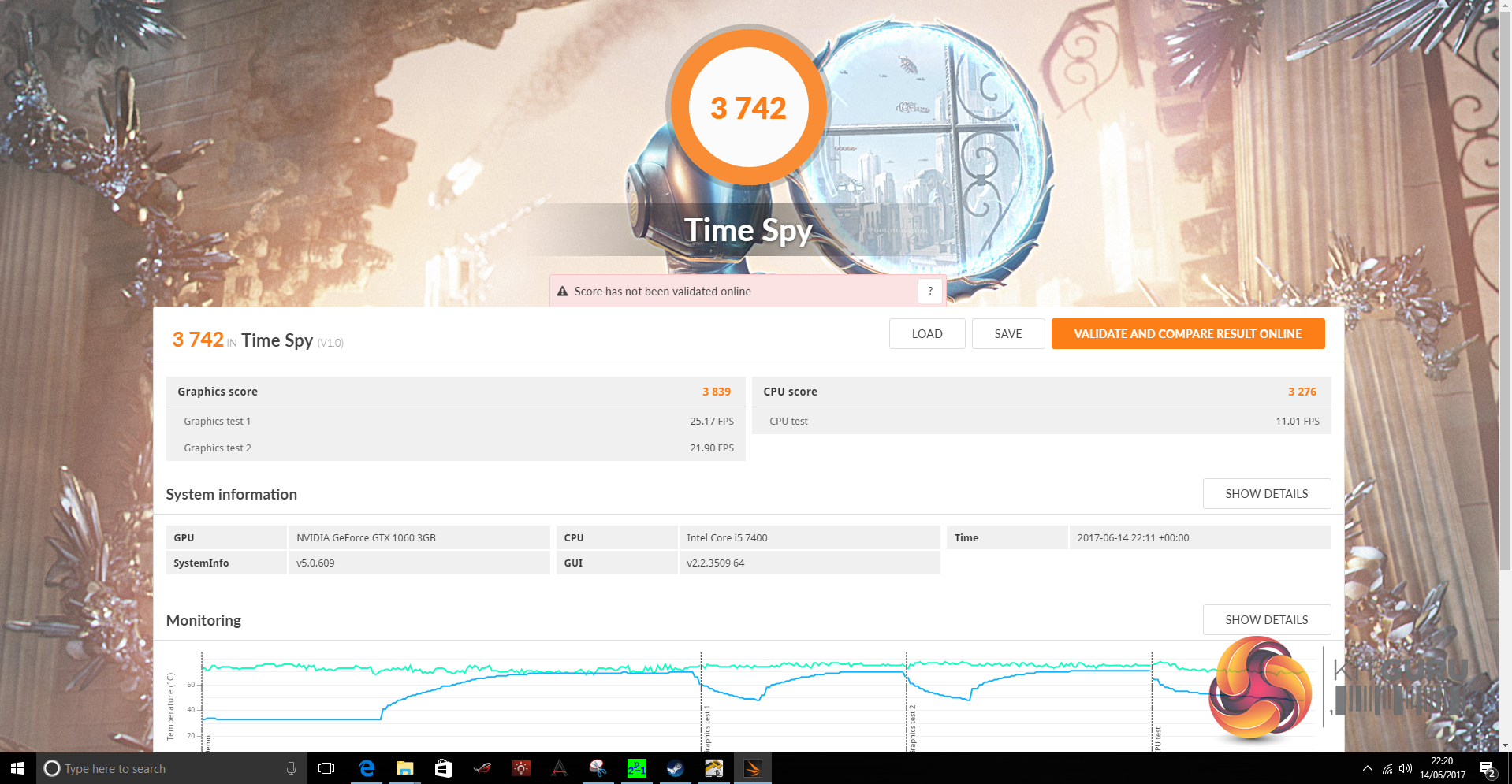
Task: Open Task View on the taskbar
Action: tap(326, 768)
